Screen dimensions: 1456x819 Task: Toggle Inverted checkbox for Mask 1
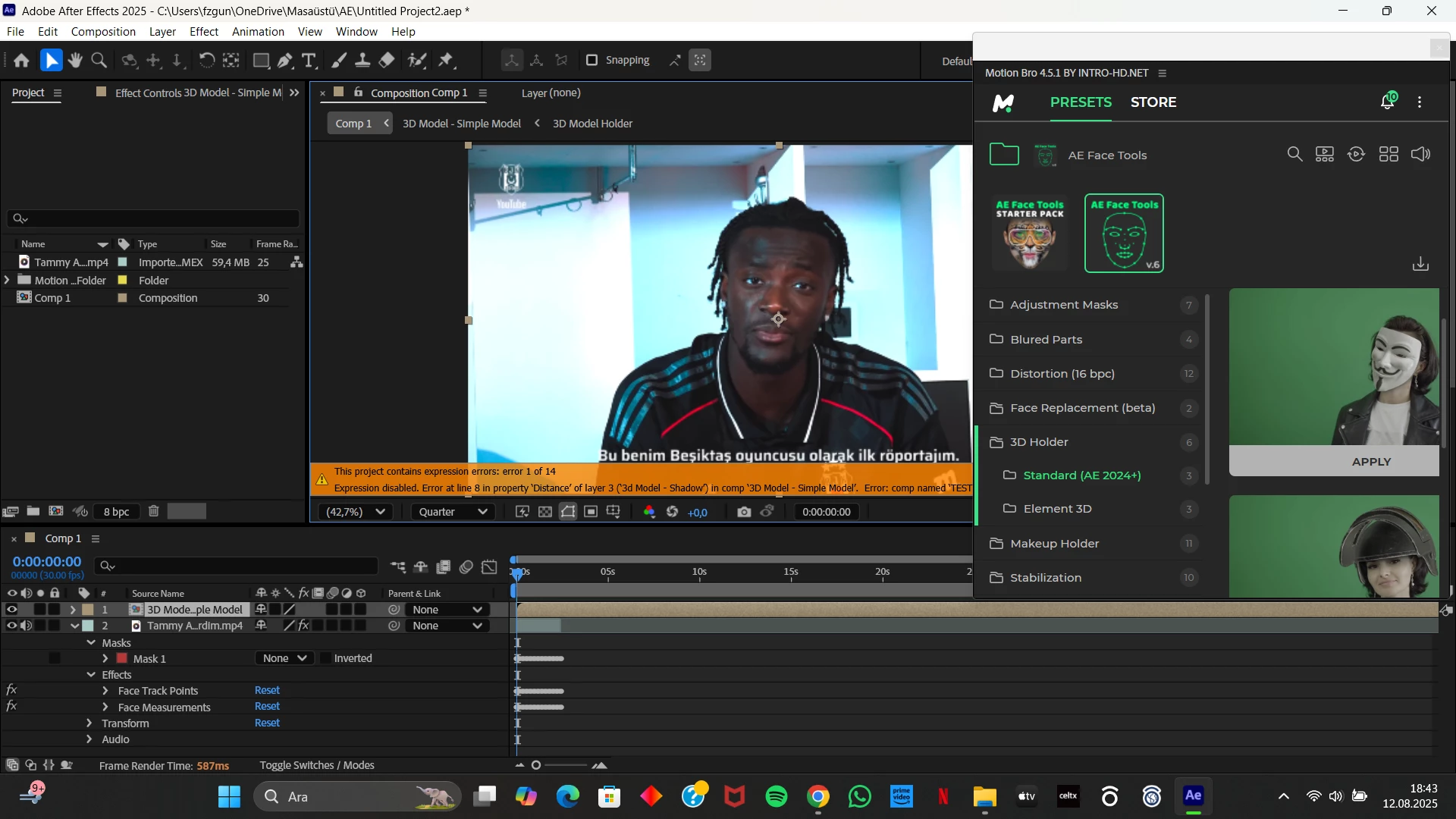(325, 658)
